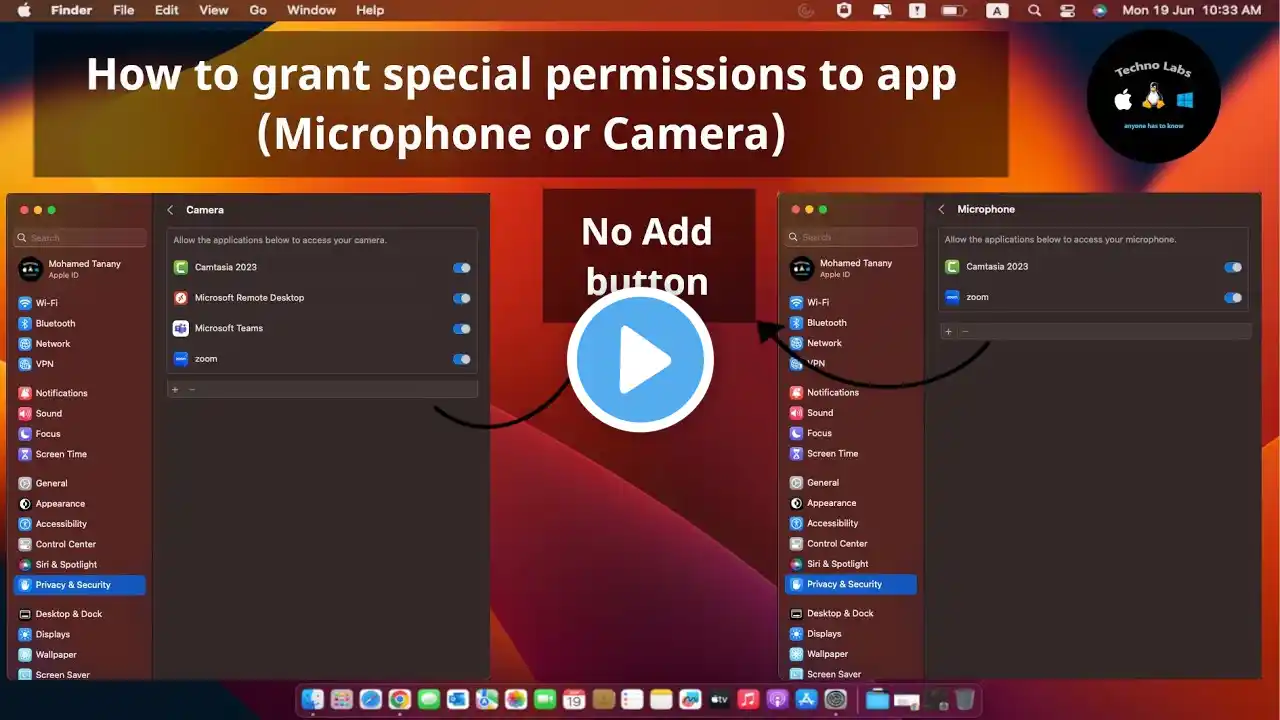This screenshot has width=1280, height=720.
Task: Click the Bluetooth icon in the Camera window sidebar
Action: coord(25,323)
